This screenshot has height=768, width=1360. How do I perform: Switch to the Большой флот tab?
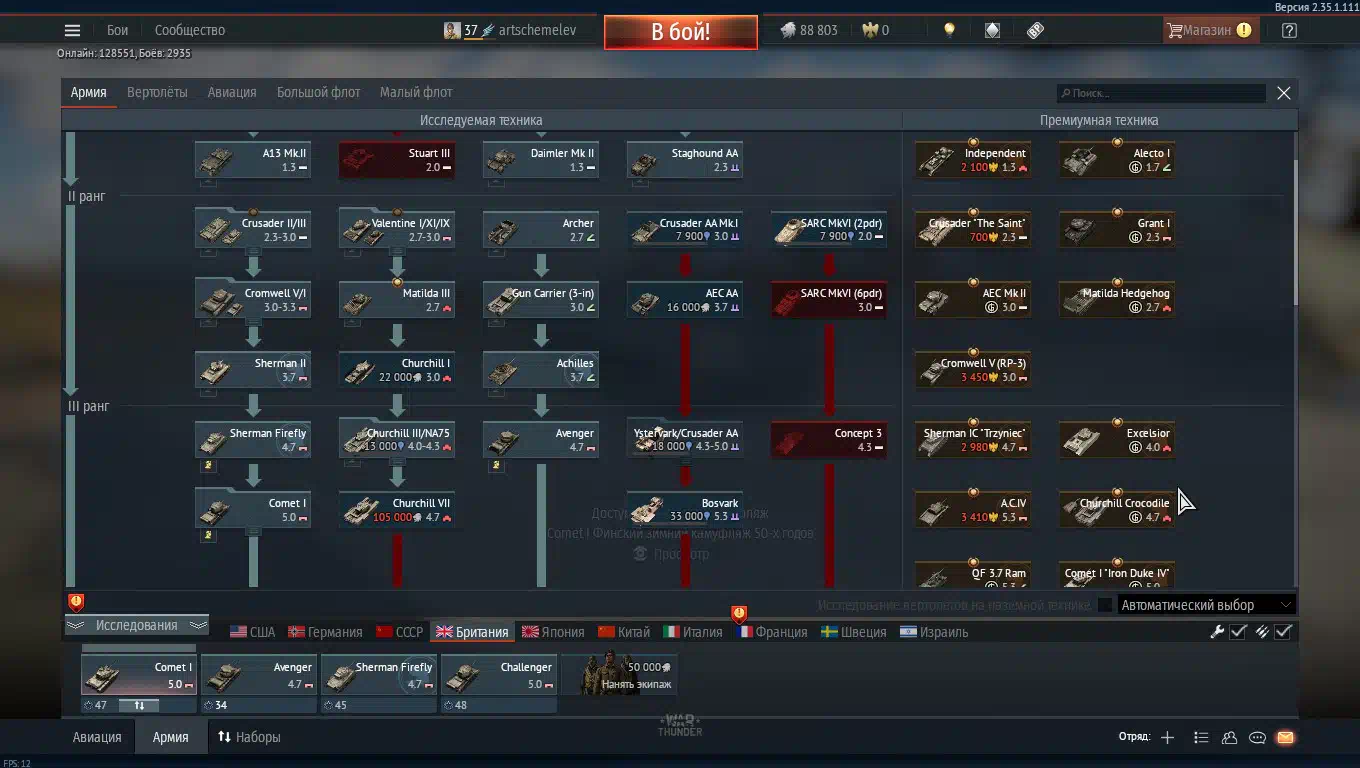pyautogui.click(x=318, y=92)
